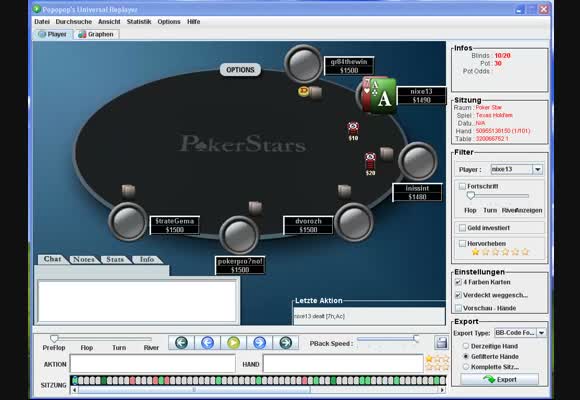Image resolution: width=580 pixels, height=400 pixels.
Task: Enable Vorschau - Hände checkbox
Action: click(458, 308)
